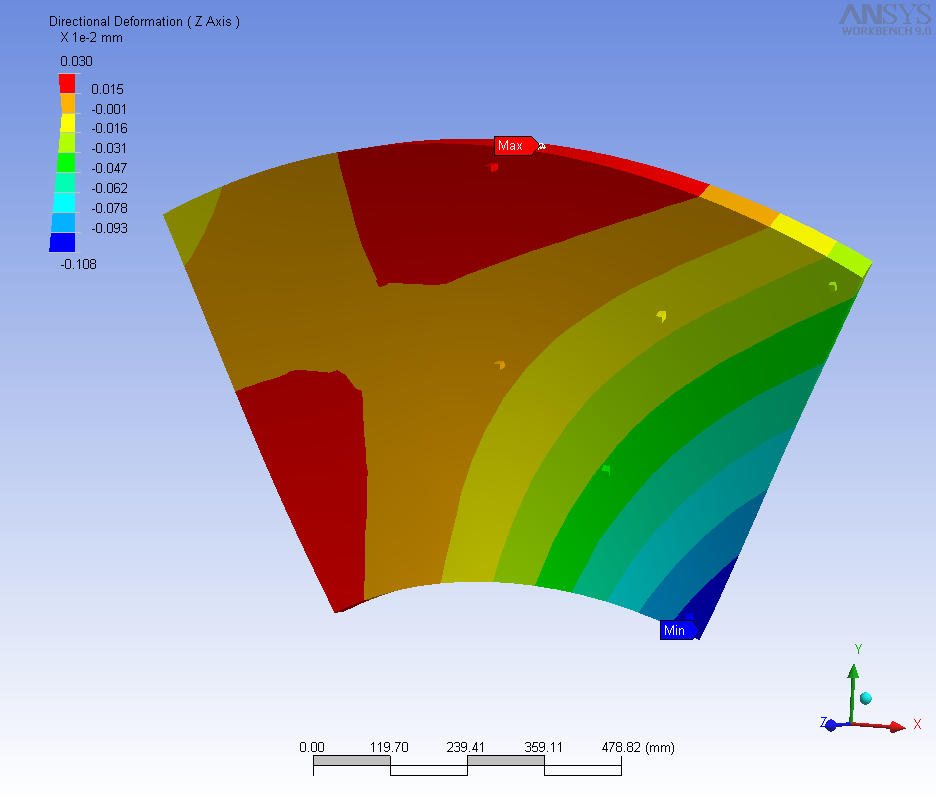Click the -0.016 legend value
The width and height of the screenshot is (936, 800).
pos(109,128)
